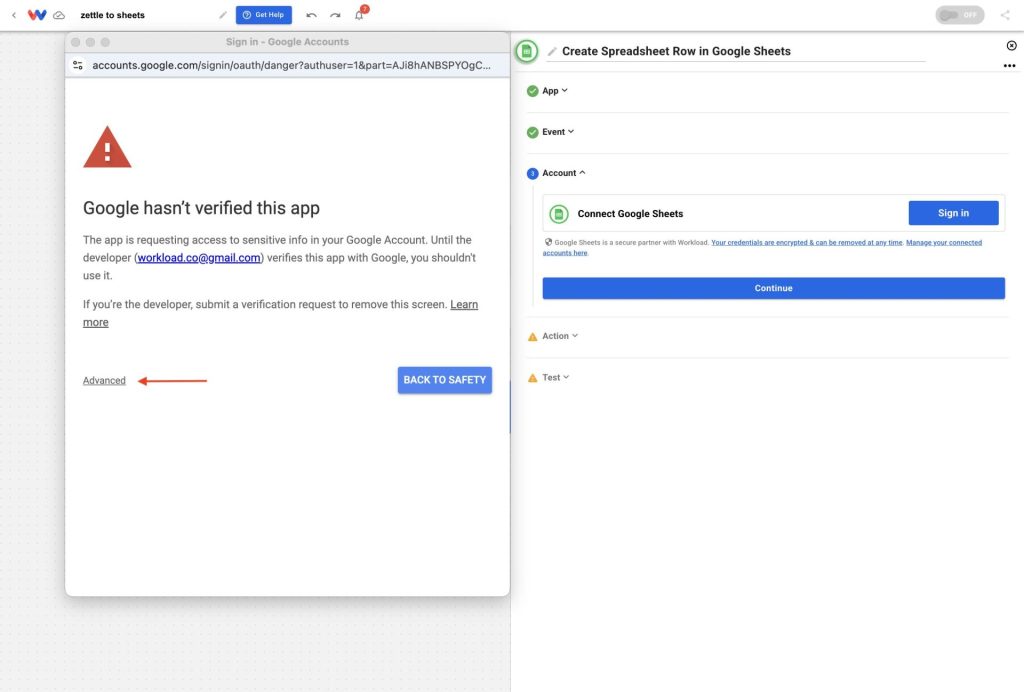Click the step 3 badge beside Account
Image resolution: width=1024 pixels, height=692 pixels.
532,174
